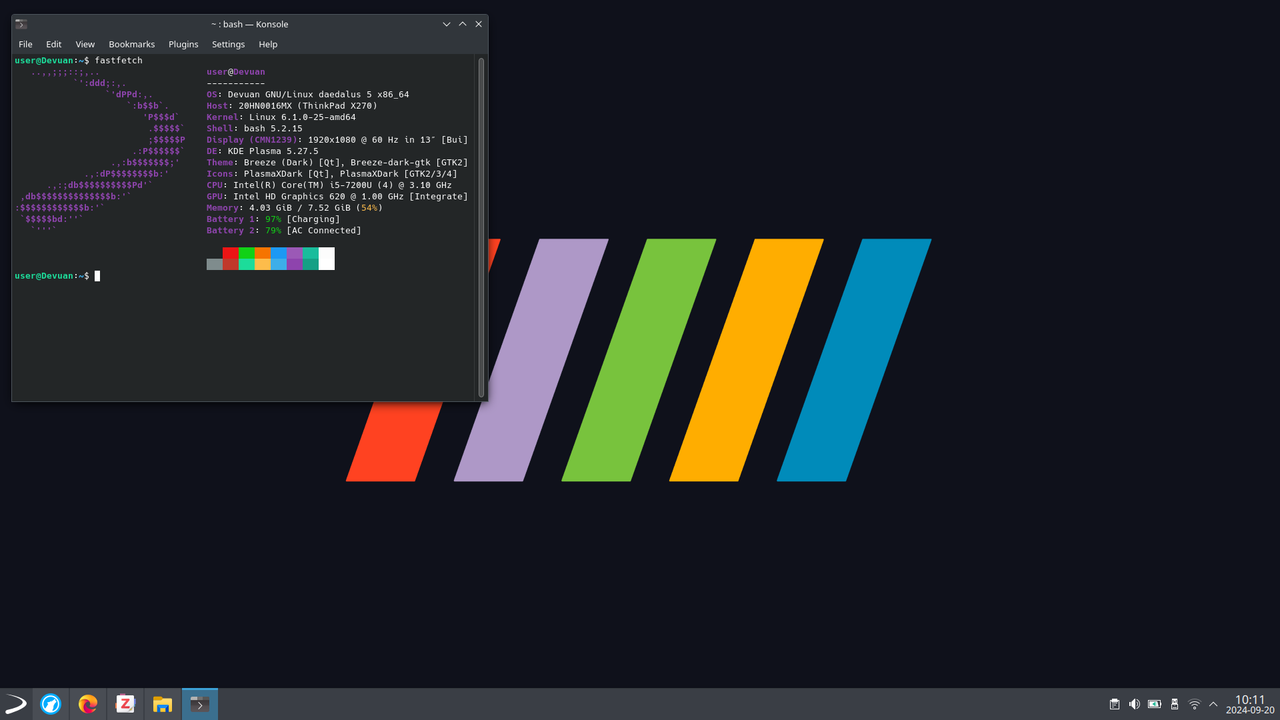Open removable devices tray icon
The height and width of the screenshot is (720, 1280).
[1174, 704]
